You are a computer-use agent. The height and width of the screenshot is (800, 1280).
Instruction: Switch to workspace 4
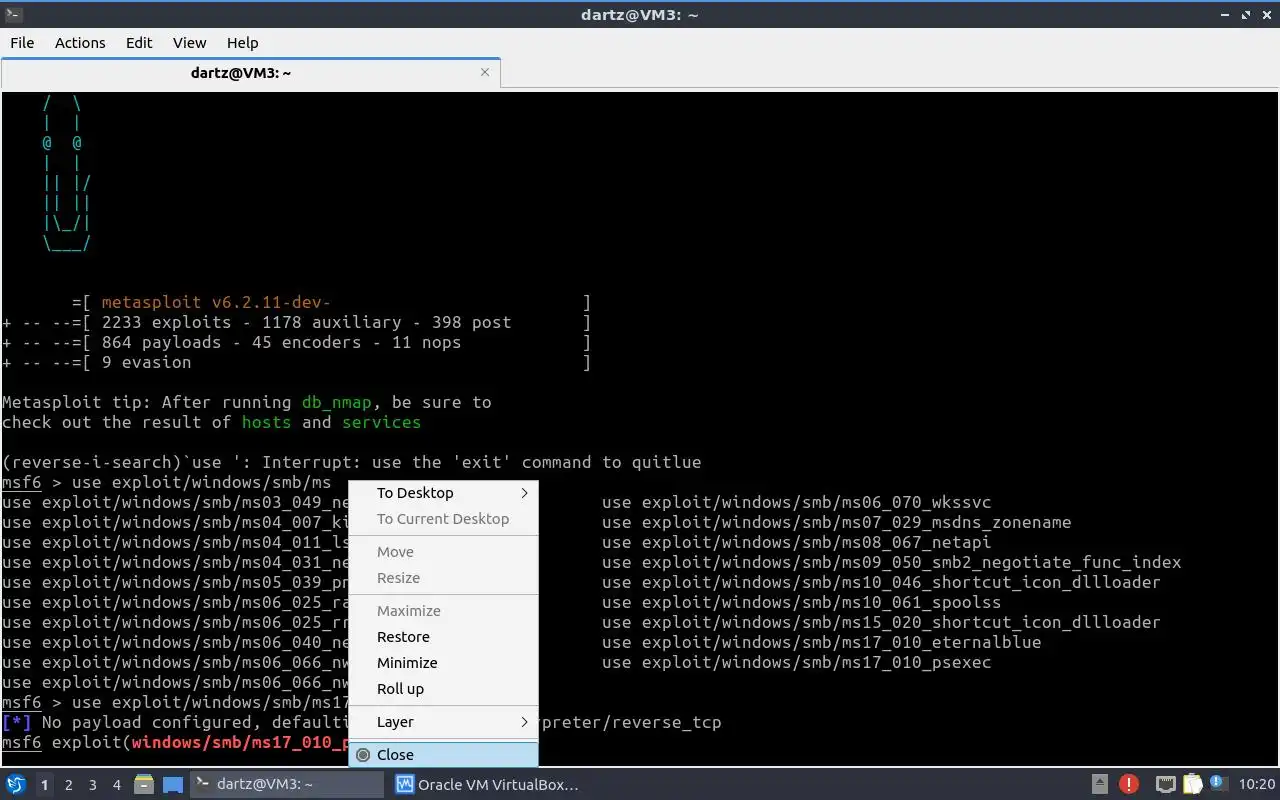[x=116, y=785]
